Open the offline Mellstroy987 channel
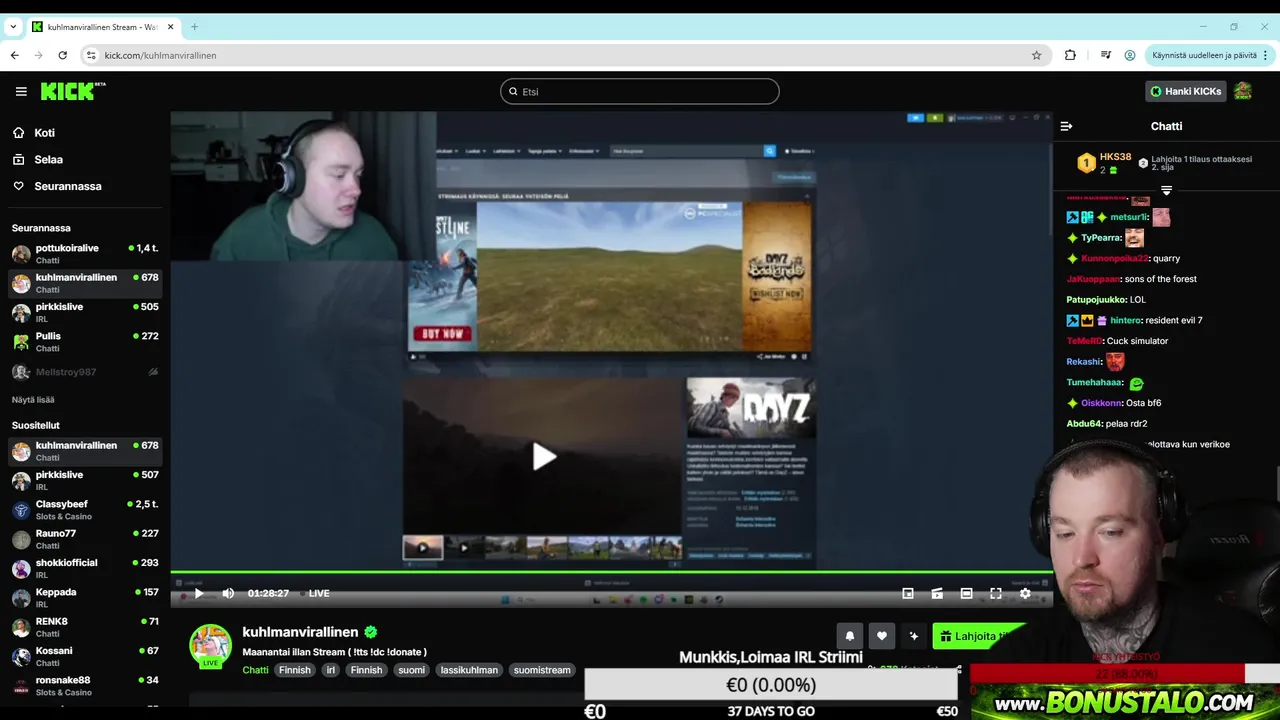Viewport: 1280px width, 720px height. [x=86, y=372]
